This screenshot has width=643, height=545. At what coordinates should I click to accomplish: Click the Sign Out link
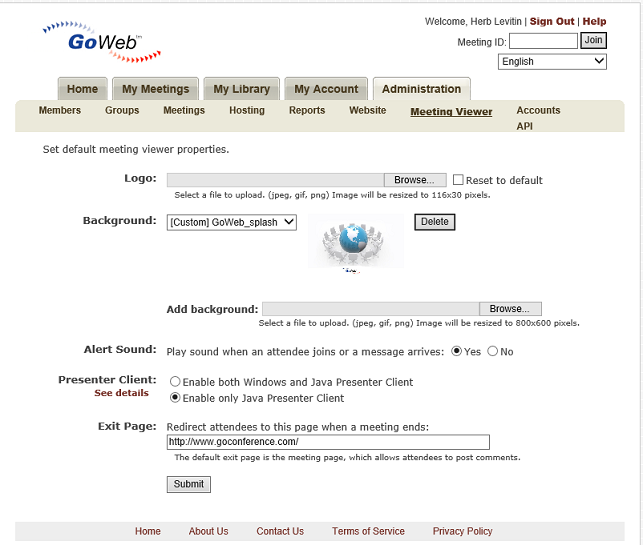pyautogui.click(x=552, y=22)
